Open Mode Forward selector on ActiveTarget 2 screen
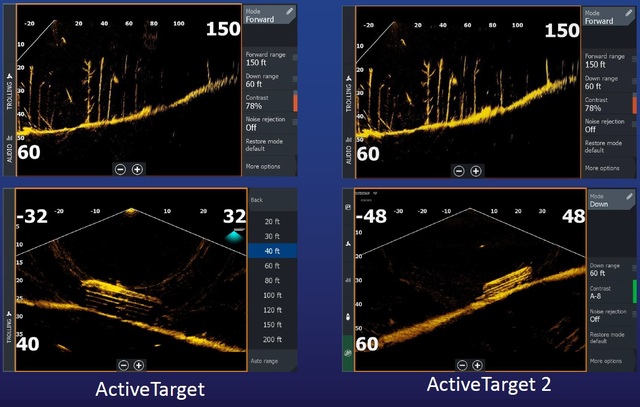Viewport: 640px width, 407px height. (609, 17)
